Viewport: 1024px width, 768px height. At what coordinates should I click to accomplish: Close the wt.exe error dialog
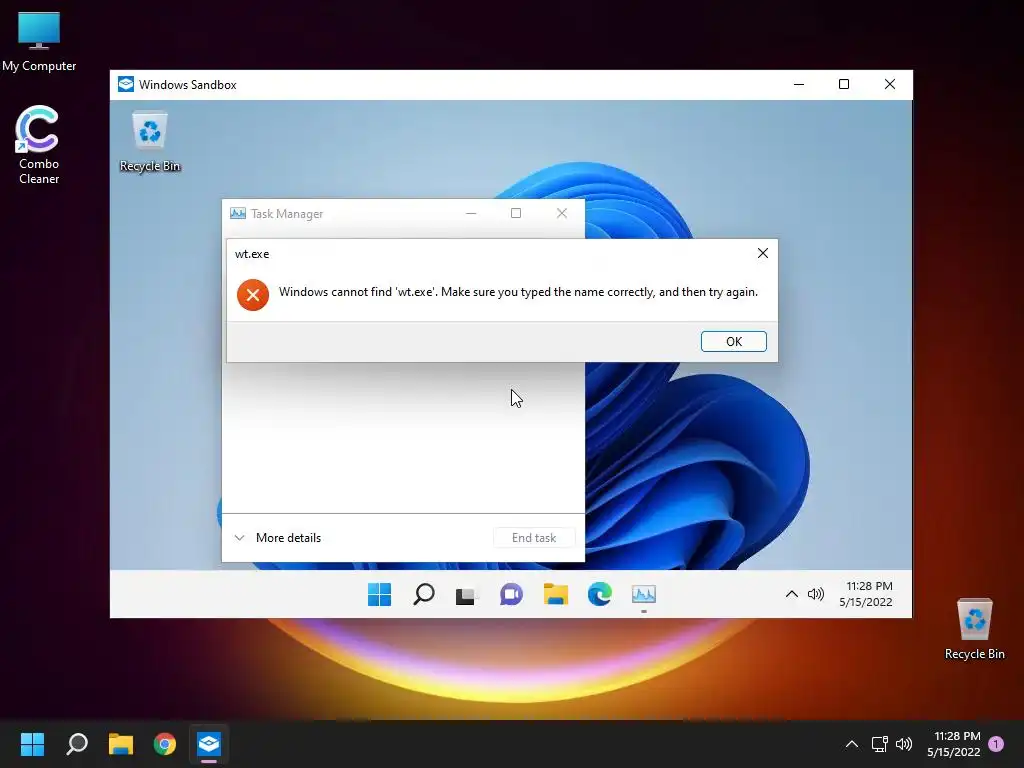(x=762, y=253)
